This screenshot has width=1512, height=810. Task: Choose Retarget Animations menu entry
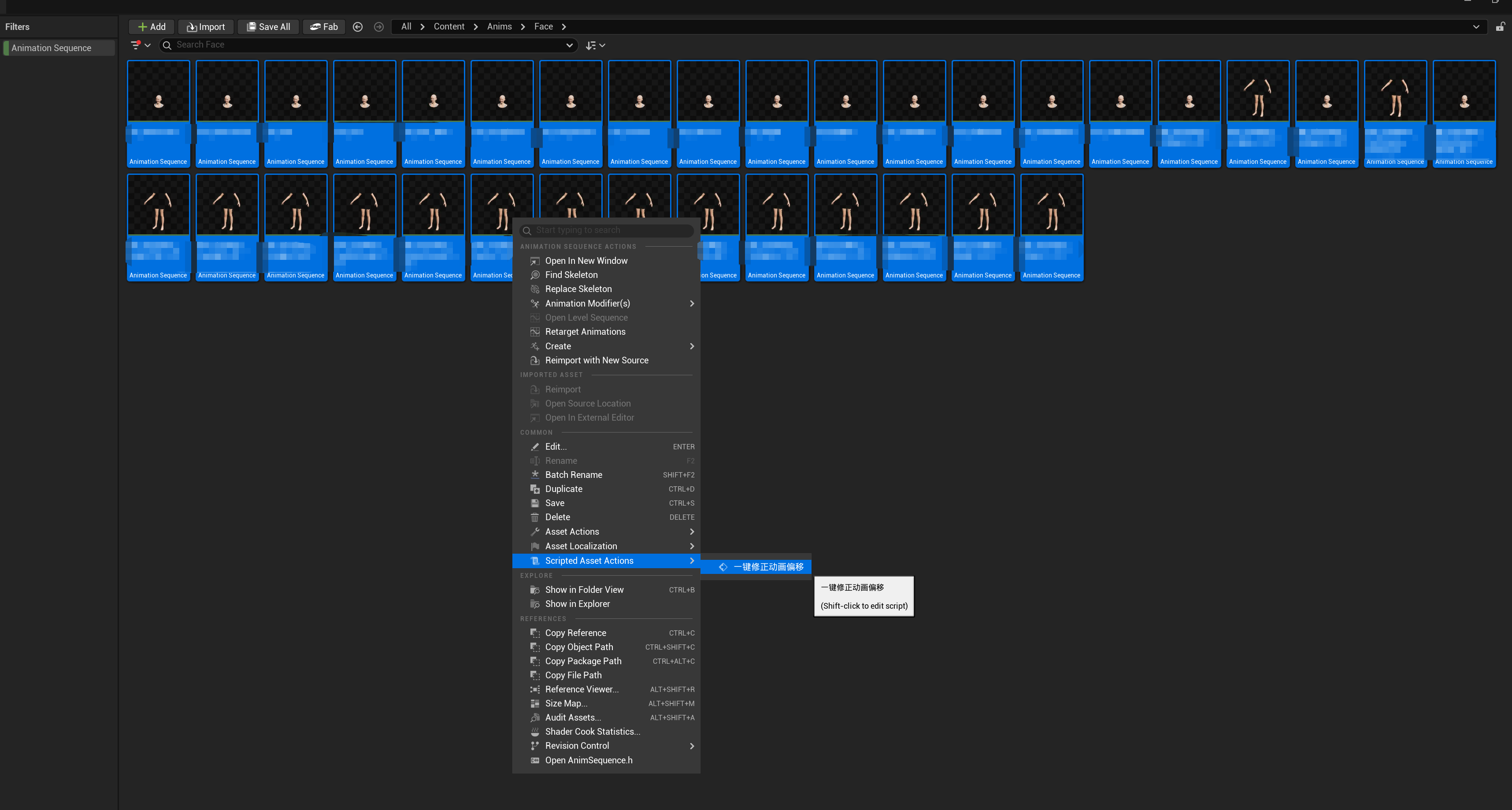click(x=585, y=332)
